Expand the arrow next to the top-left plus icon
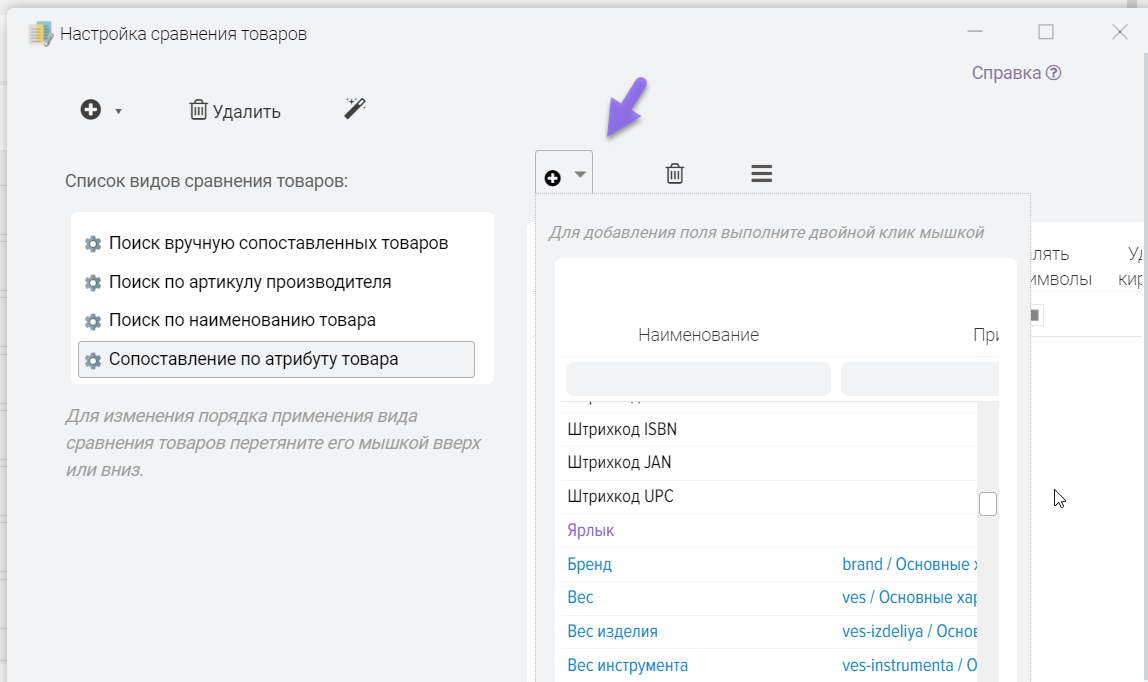Screen dimensions: 1148x682 point(118,111)
